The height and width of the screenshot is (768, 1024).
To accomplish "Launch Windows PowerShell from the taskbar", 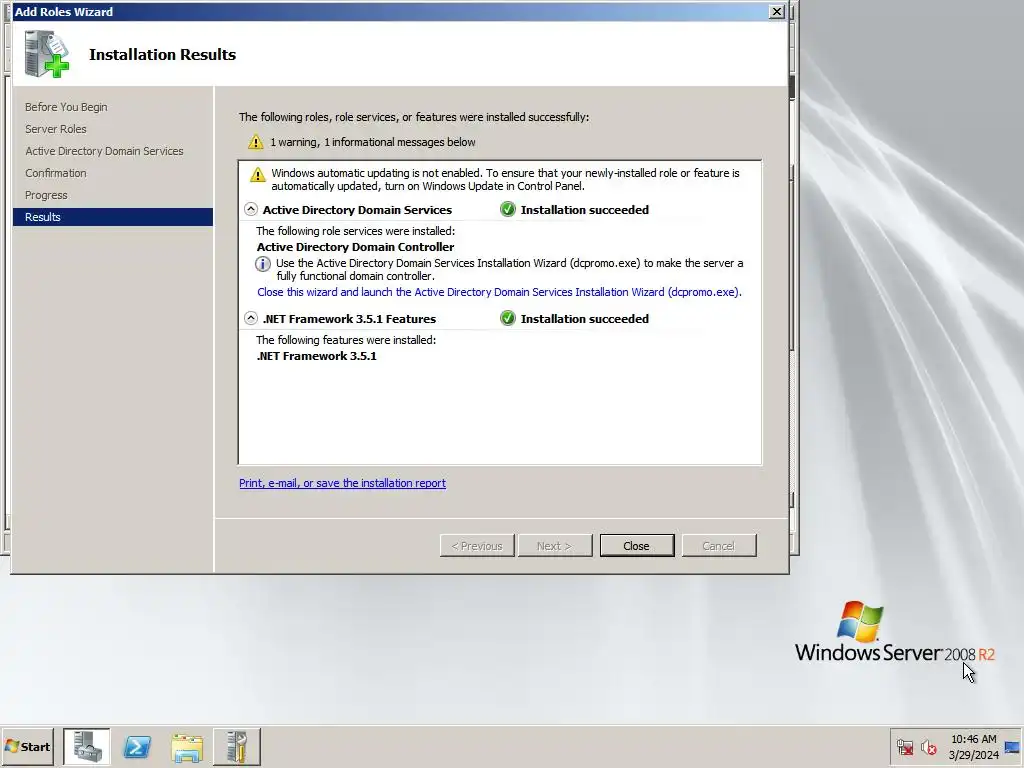I will [x=137, y=746].
